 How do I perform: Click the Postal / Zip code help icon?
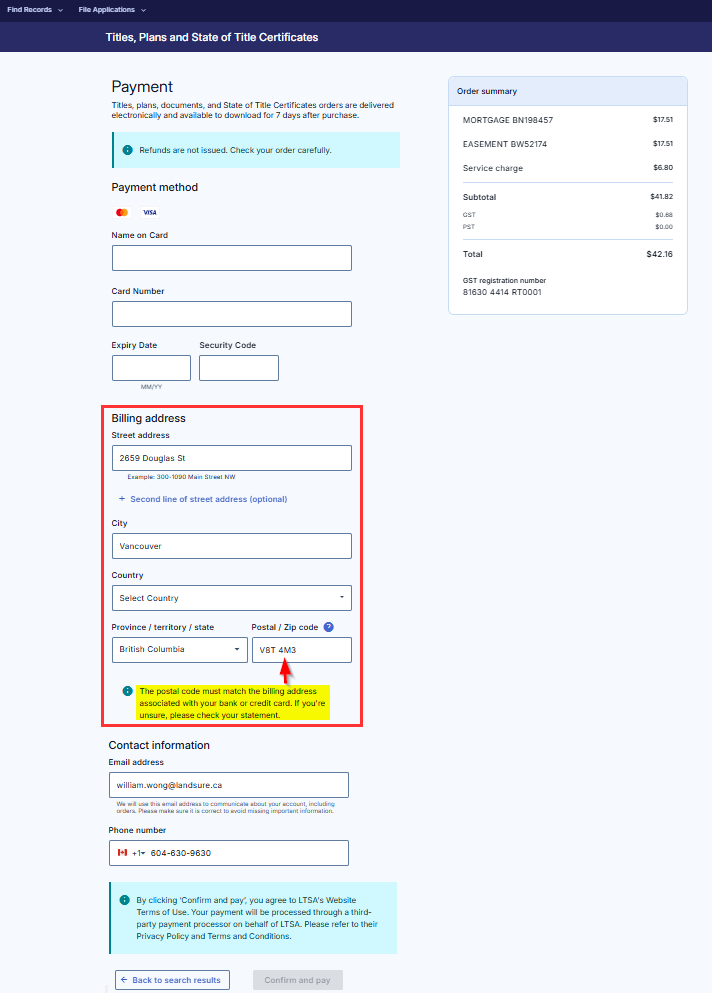328,627
